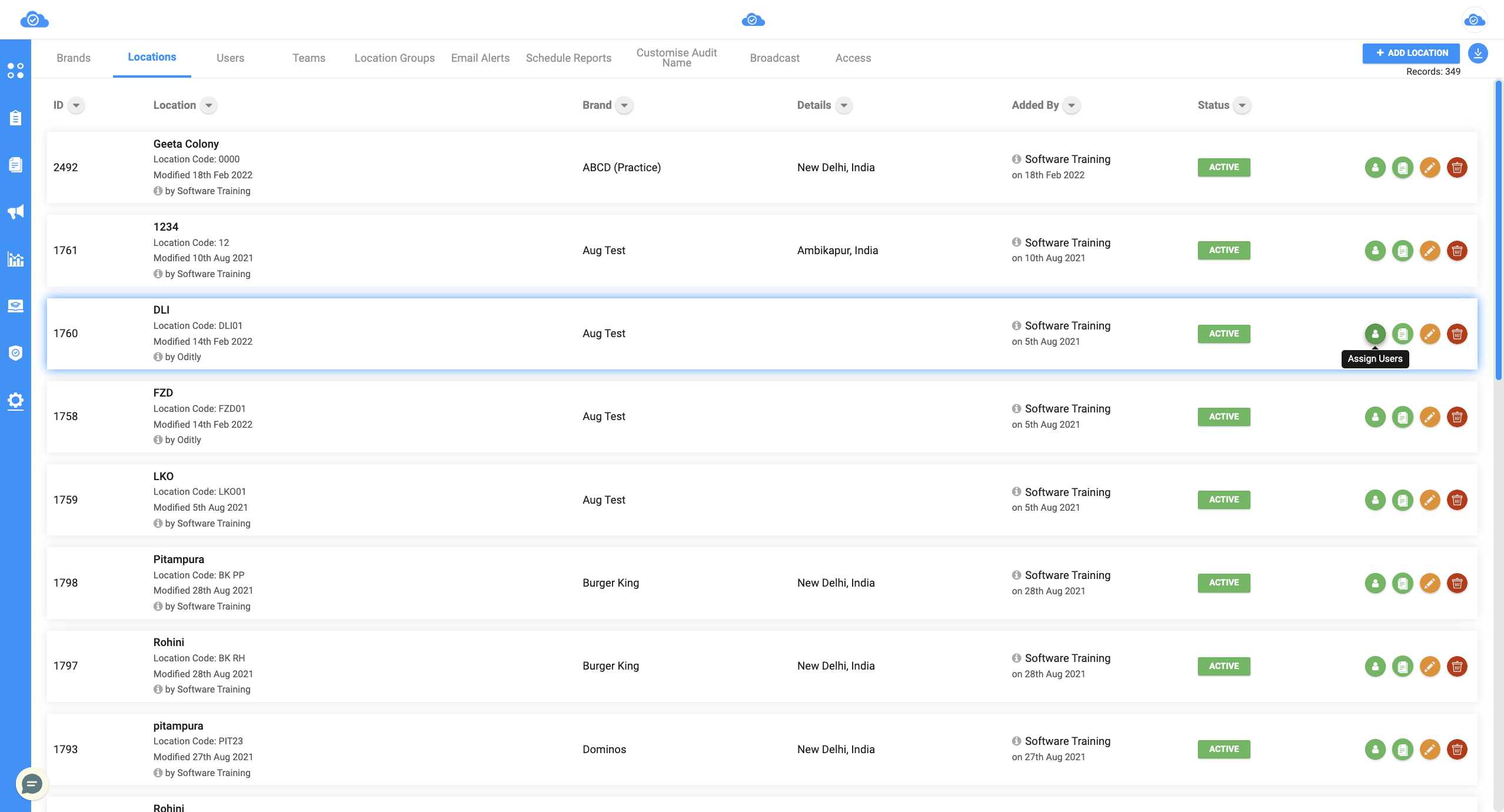Viewport: 1504px width, 812px height.
Task: Open the chart analytics icon in sidebar
Action: pyautogui.click(x=15, y=259)
